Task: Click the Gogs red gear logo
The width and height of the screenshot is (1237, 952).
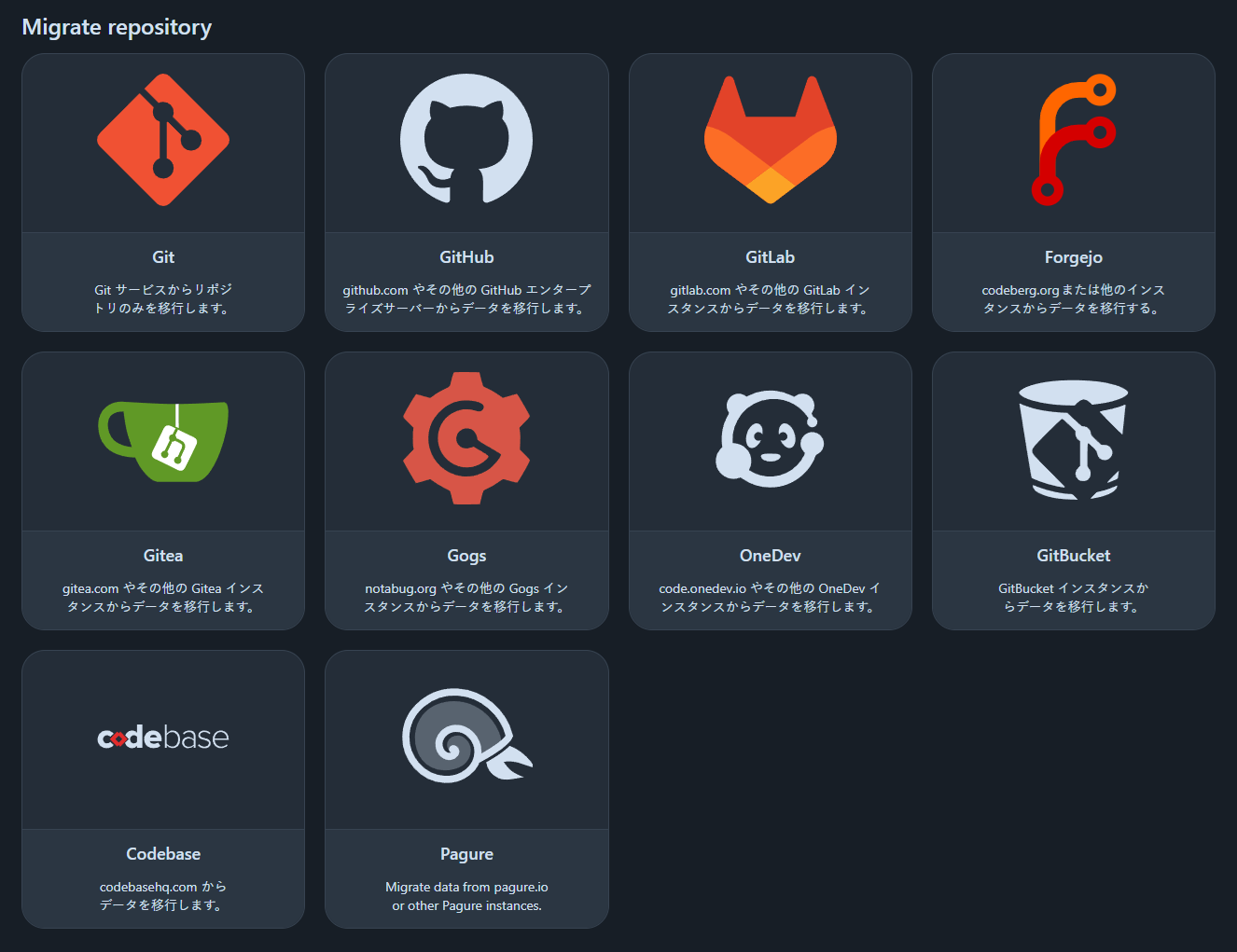Action: [x=466, y=438]
